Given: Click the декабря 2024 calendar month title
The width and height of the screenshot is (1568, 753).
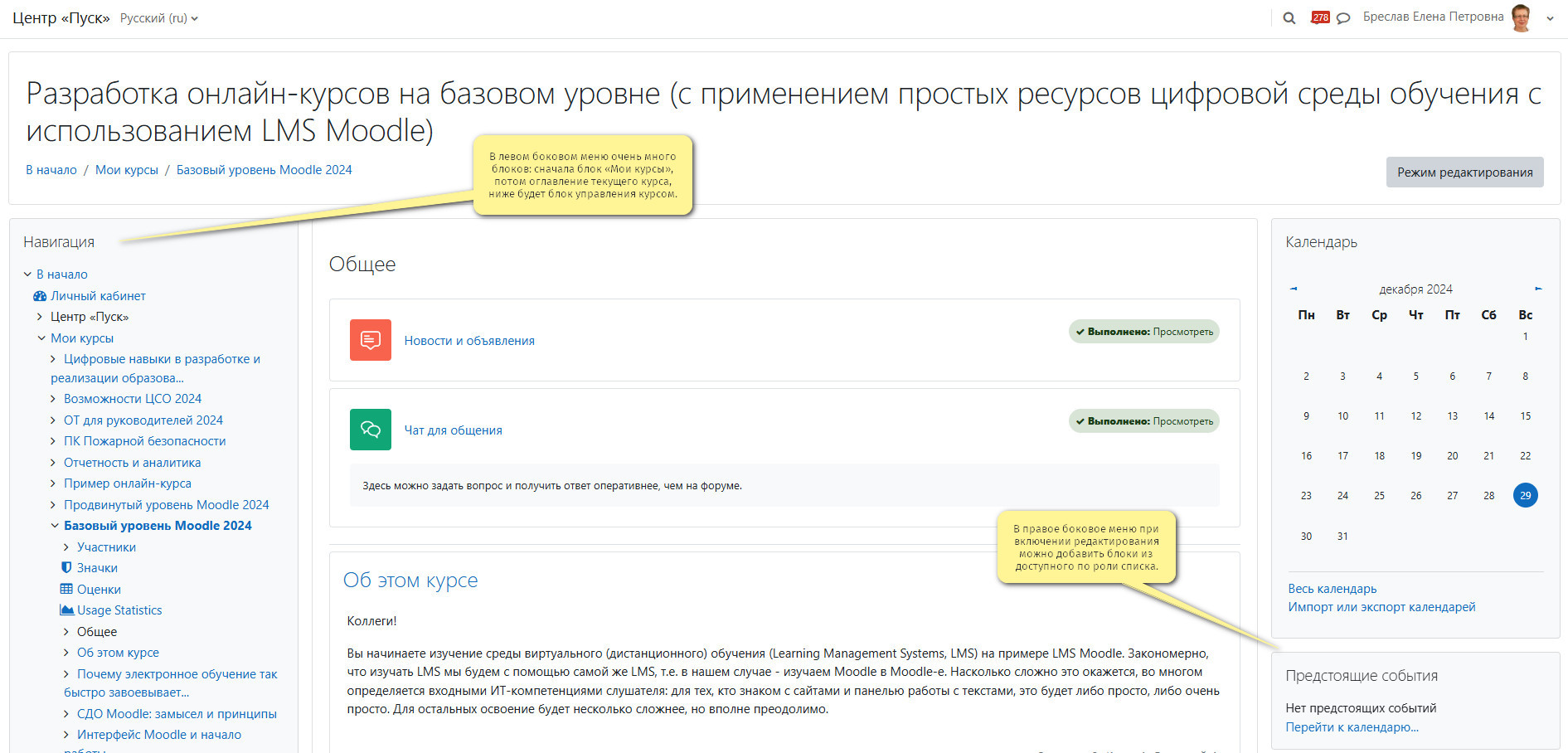Looking at the screenshot, I should (1415, 289).
